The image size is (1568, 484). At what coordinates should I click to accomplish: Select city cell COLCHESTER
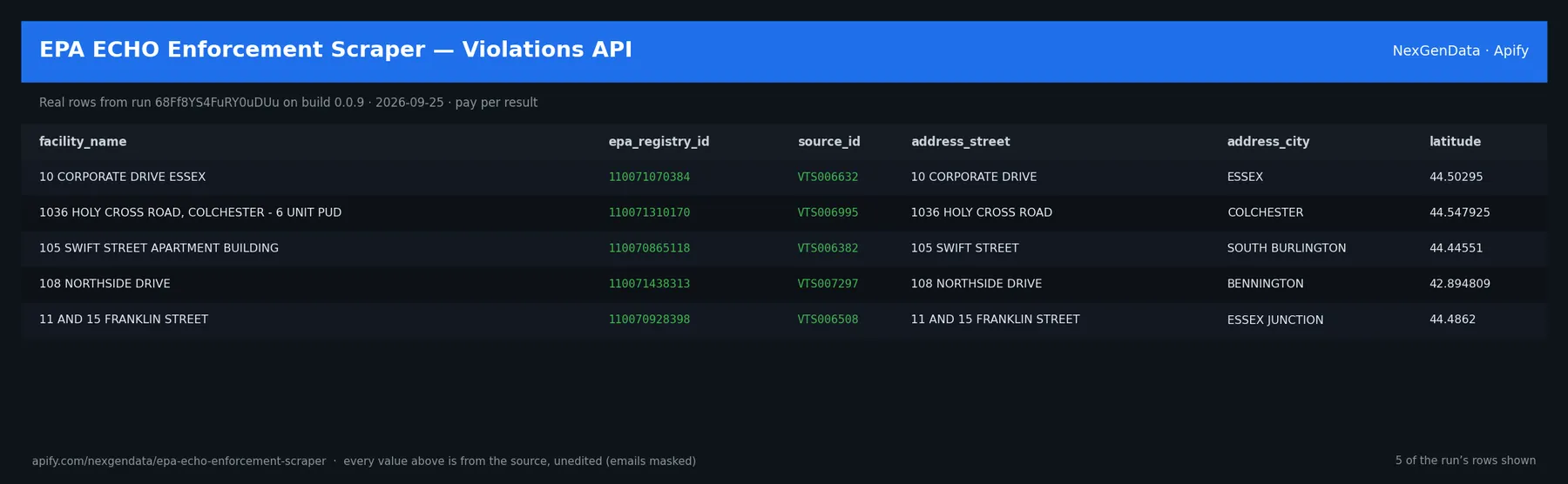(1266, 212)
